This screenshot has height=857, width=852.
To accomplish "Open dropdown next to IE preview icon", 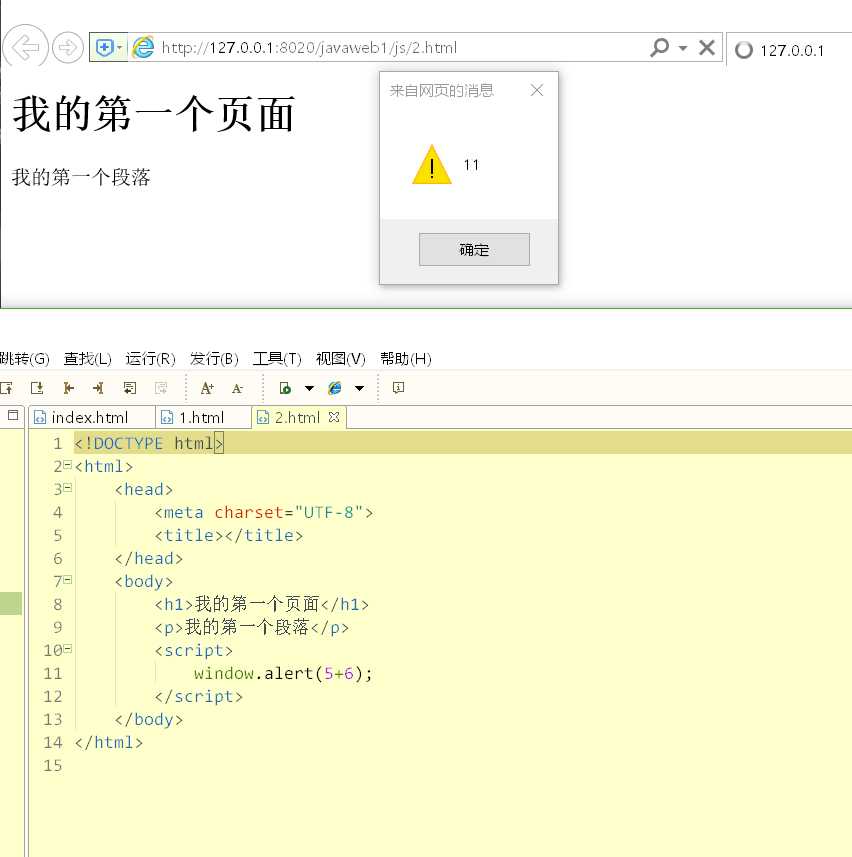I will click(x=359, y=388).
